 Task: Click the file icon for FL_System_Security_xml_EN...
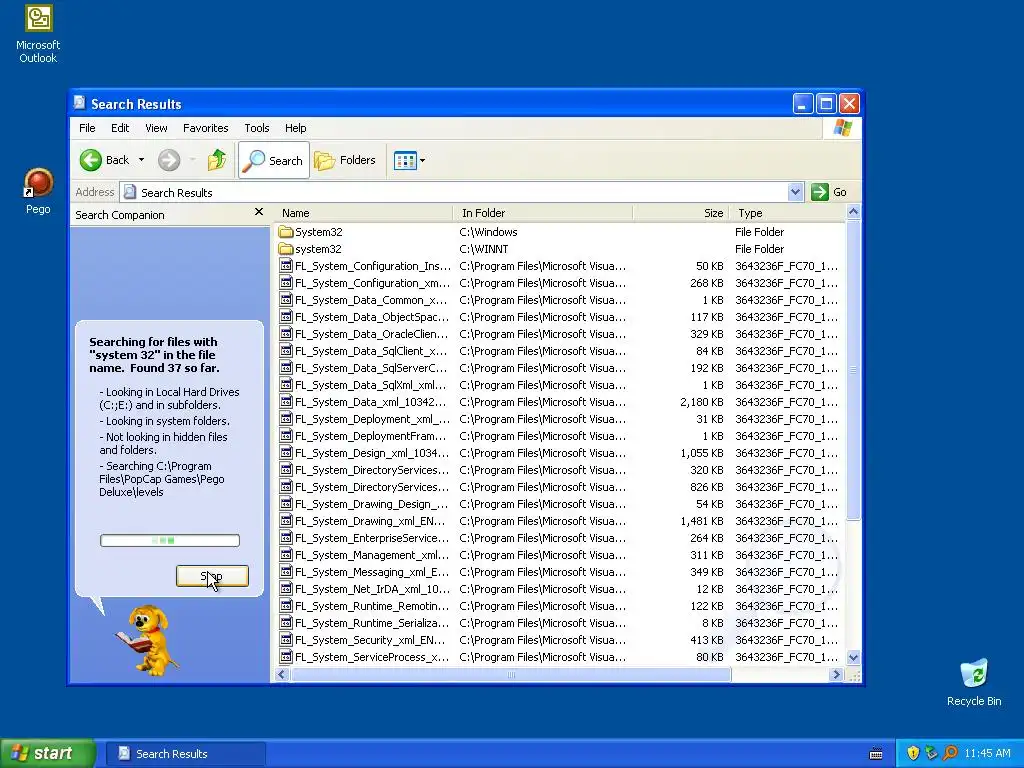(285, 639)
